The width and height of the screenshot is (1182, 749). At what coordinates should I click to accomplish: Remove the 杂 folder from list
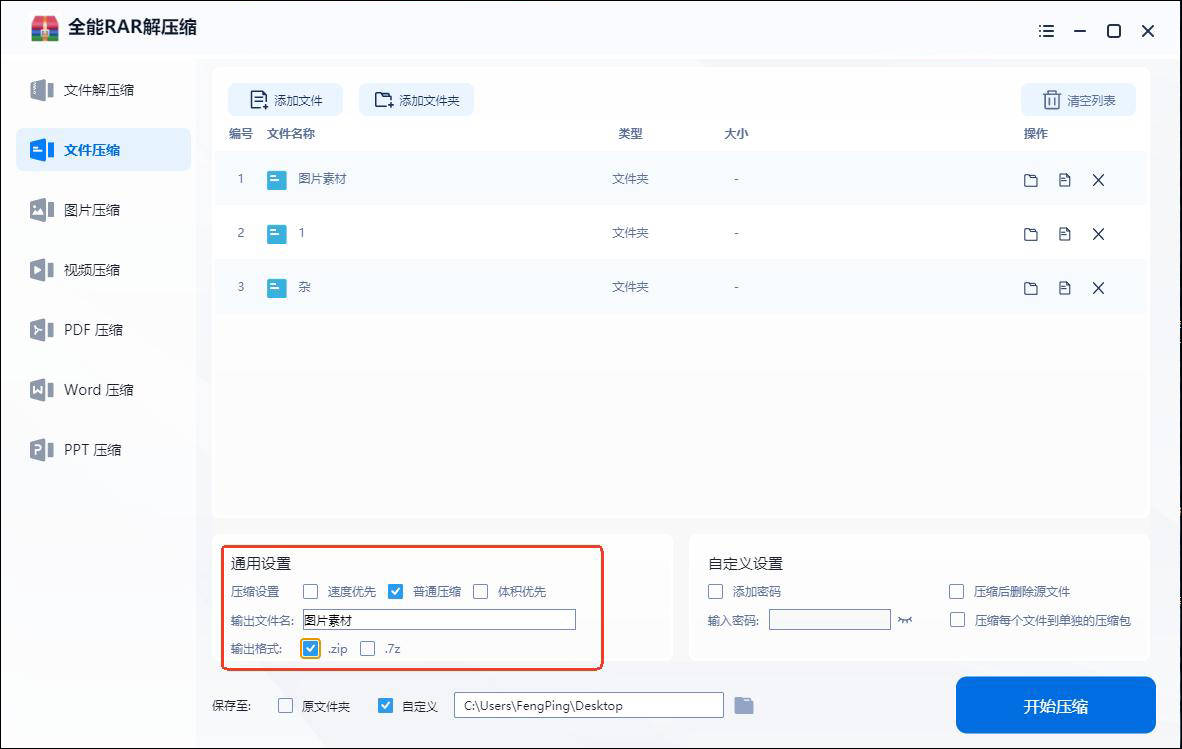point(1098,288)
